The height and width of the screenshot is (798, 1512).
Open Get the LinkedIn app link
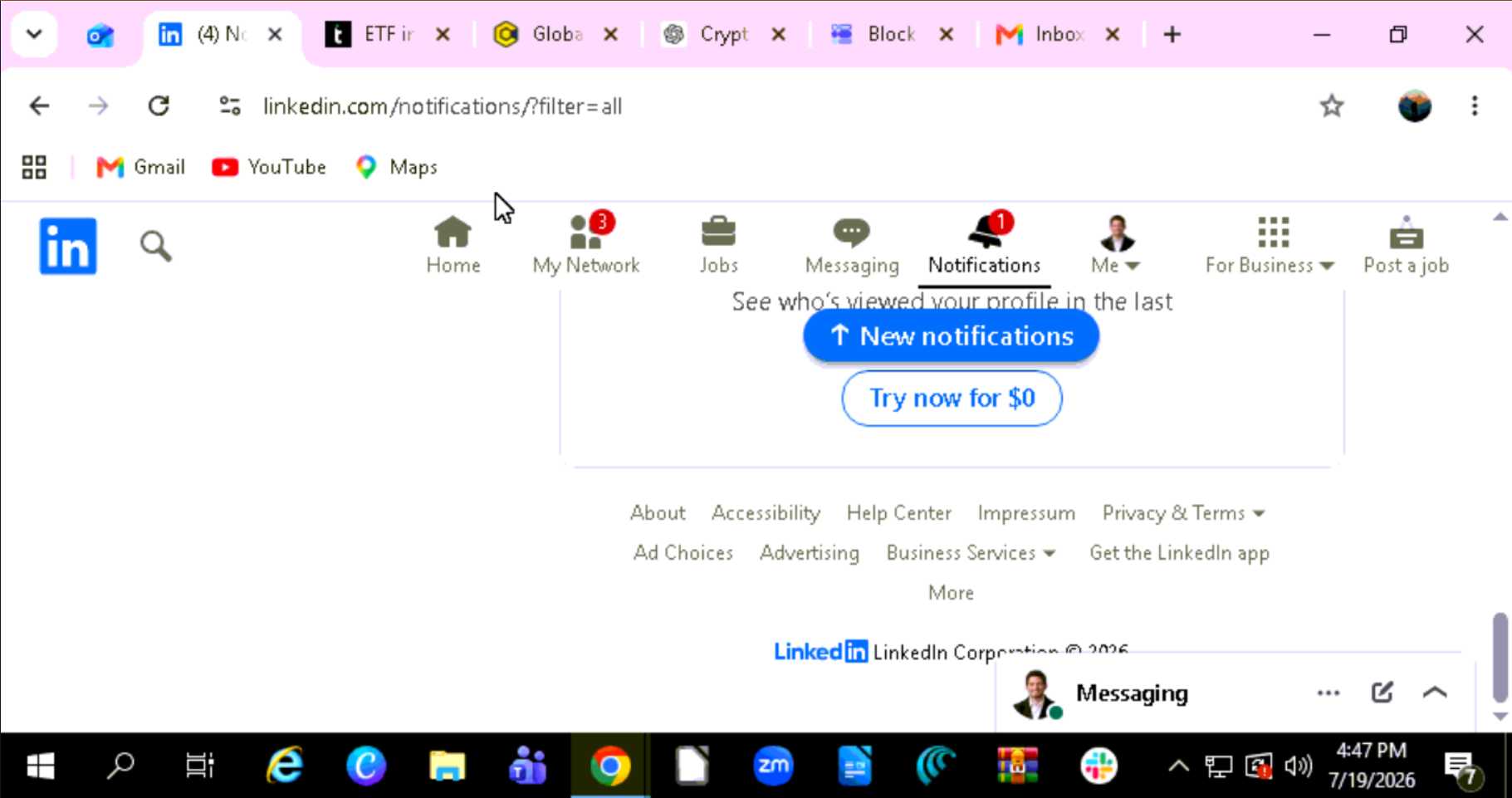click(x=1179, y=553)
